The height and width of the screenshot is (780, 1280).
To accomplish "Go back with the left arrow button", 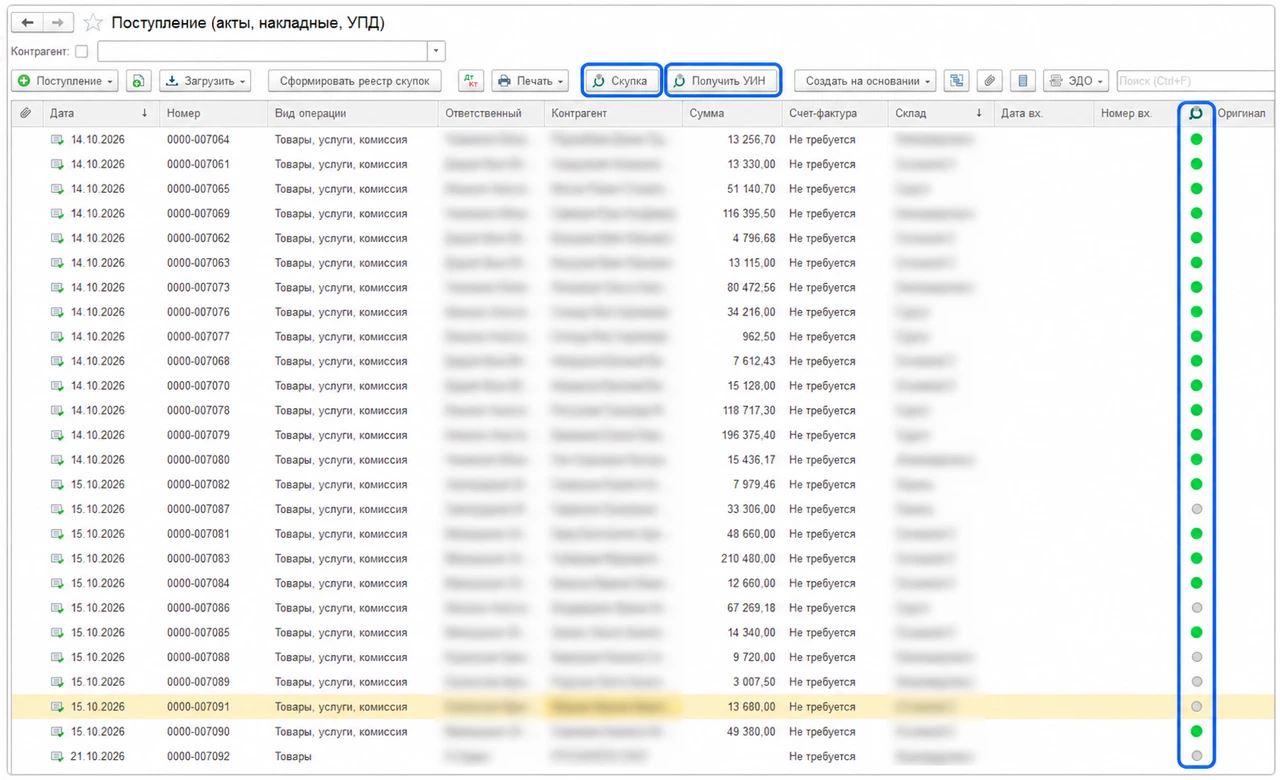I will click(x=27, y=22).
